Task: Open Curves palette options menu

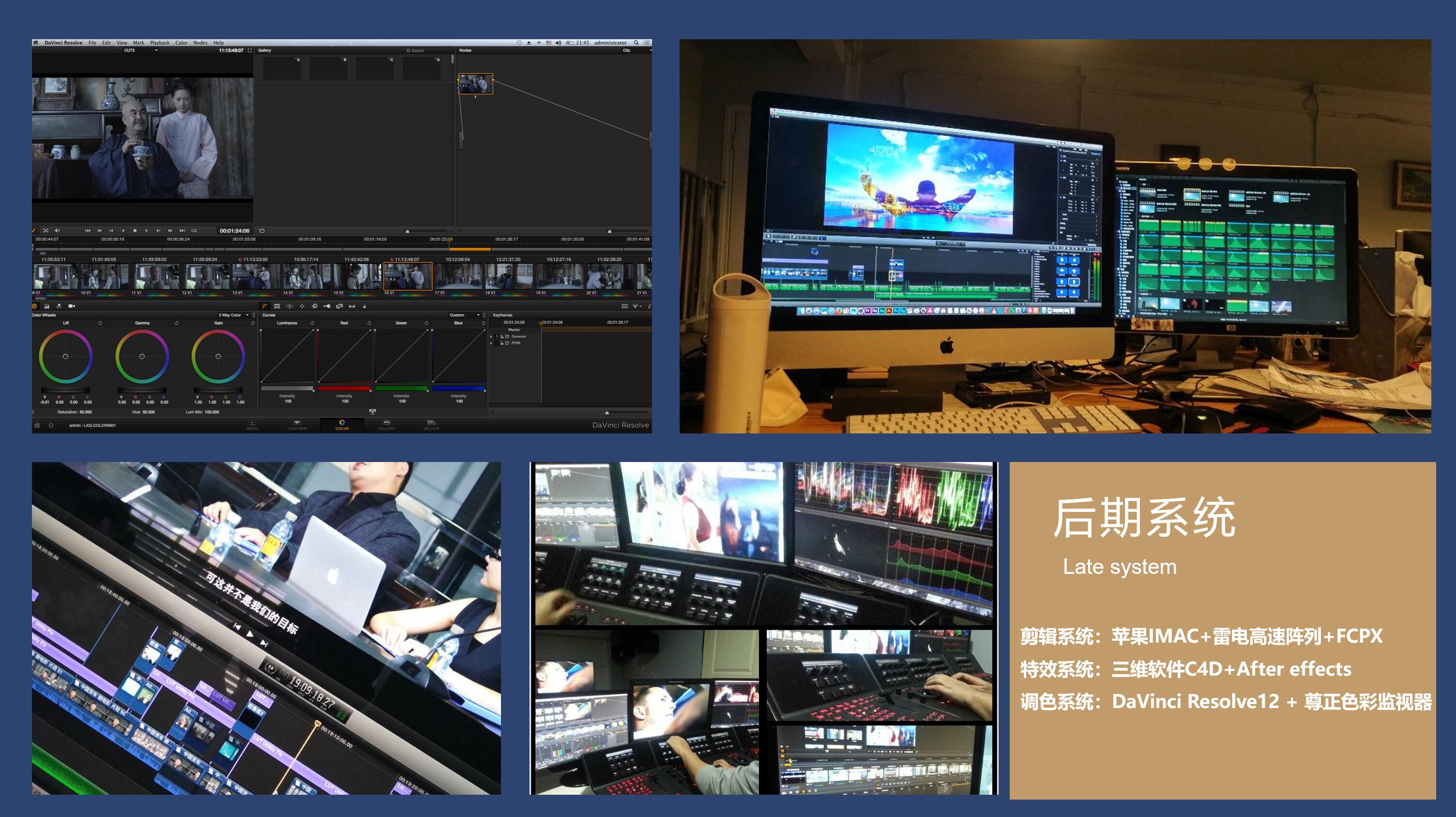Action: point(485,315)
